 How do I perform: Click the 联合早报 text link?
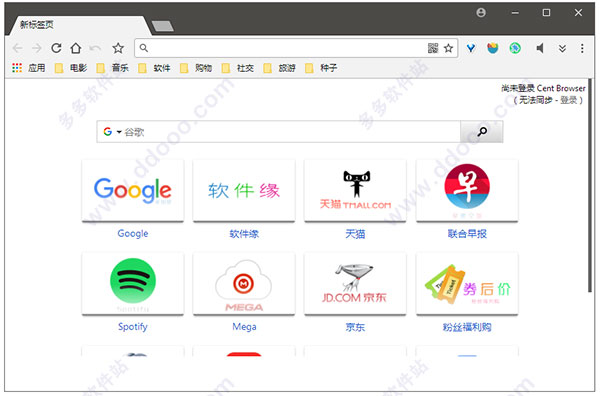tap(467, 234)
